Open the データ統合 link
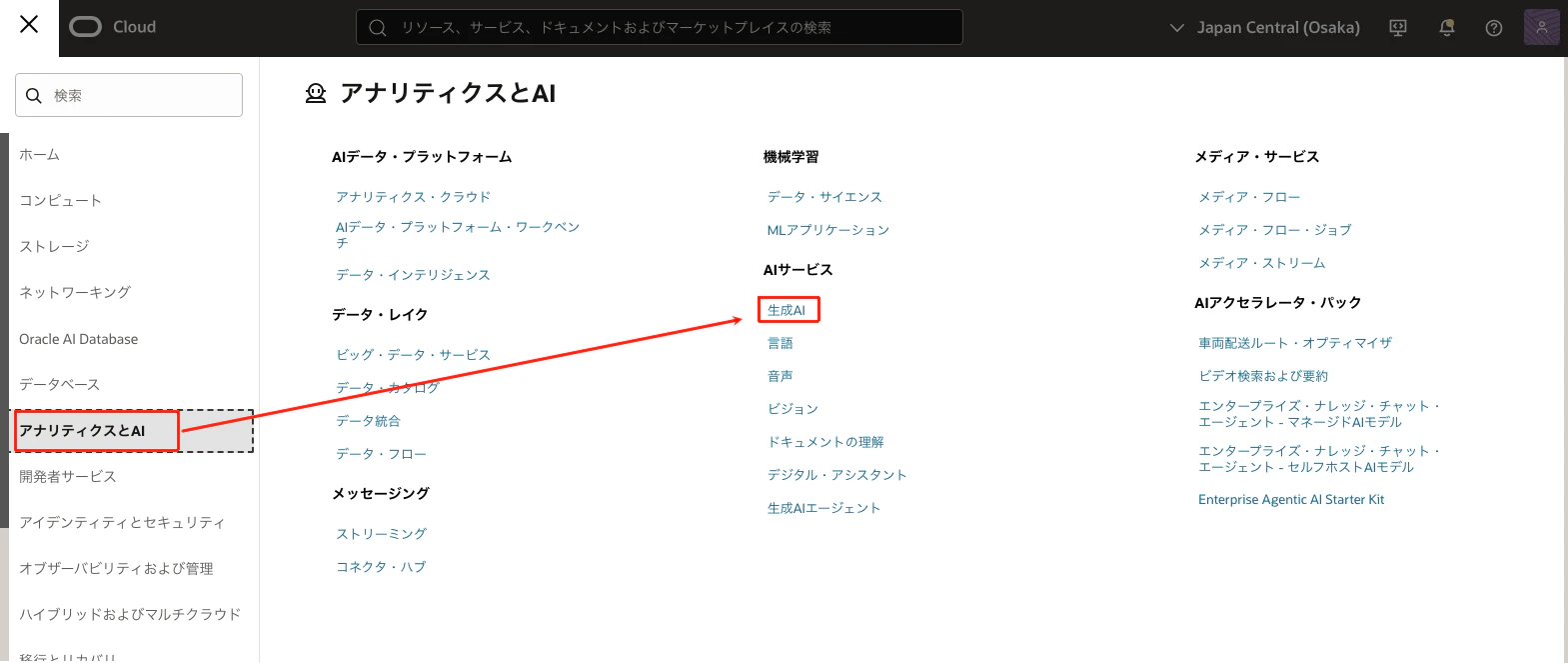This screenshot has height=663, width=1568. click(x=368, y=421)
